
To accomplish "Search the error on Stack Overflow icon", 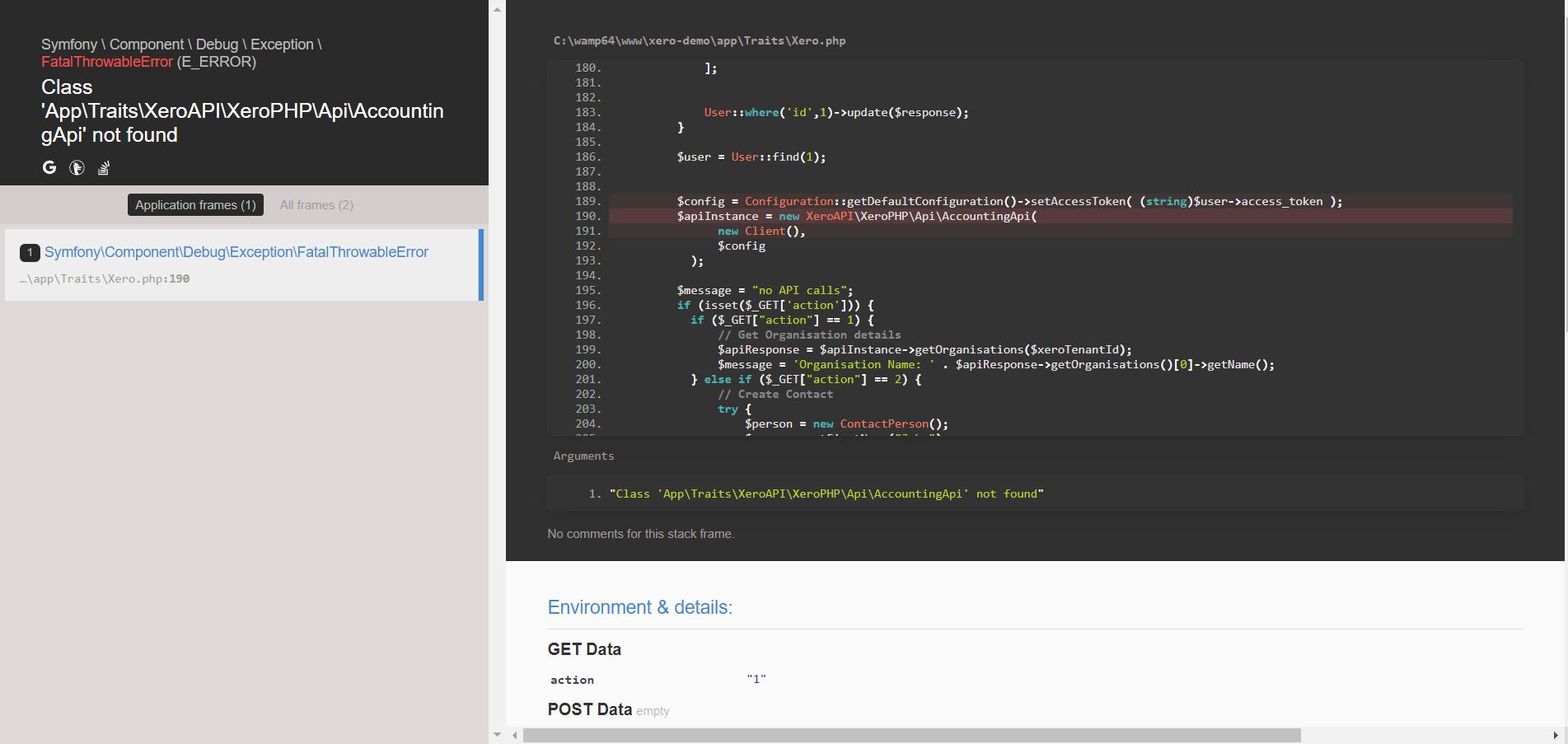I will pyautogui.click(x=104, y=167).
